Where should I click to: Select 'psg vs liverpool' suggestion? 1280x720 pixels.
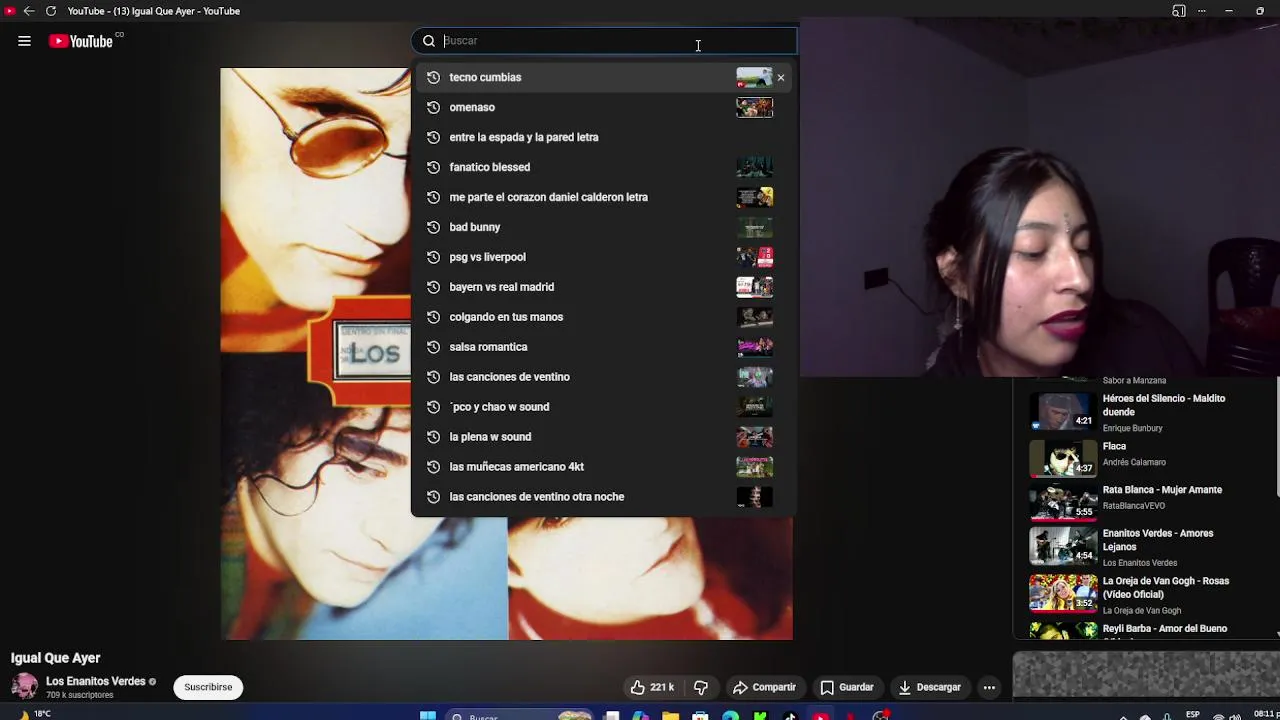[x=487, y=257]
